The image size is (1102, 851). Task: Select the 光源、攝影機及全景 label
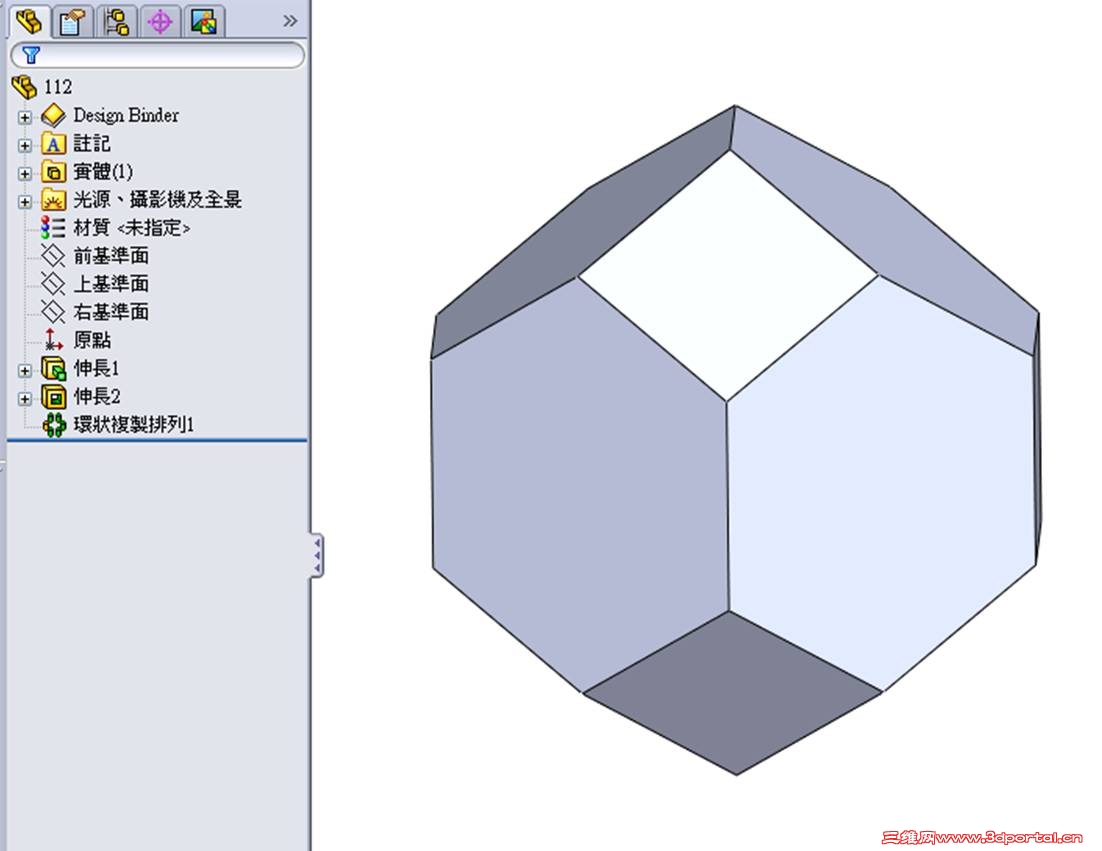[x=157, y=200]
